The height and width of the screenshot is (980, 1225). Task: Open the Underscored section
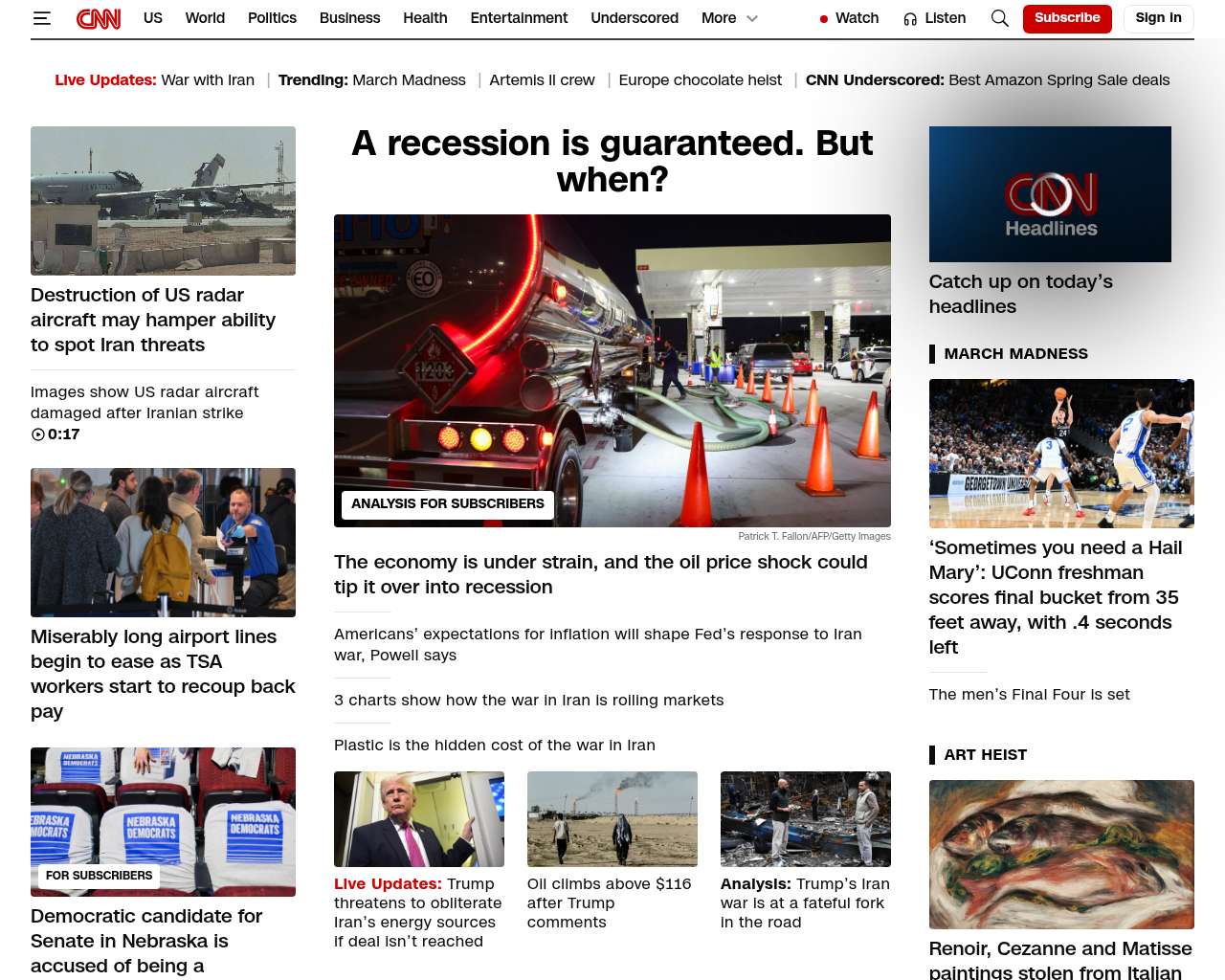click(635, 18)
